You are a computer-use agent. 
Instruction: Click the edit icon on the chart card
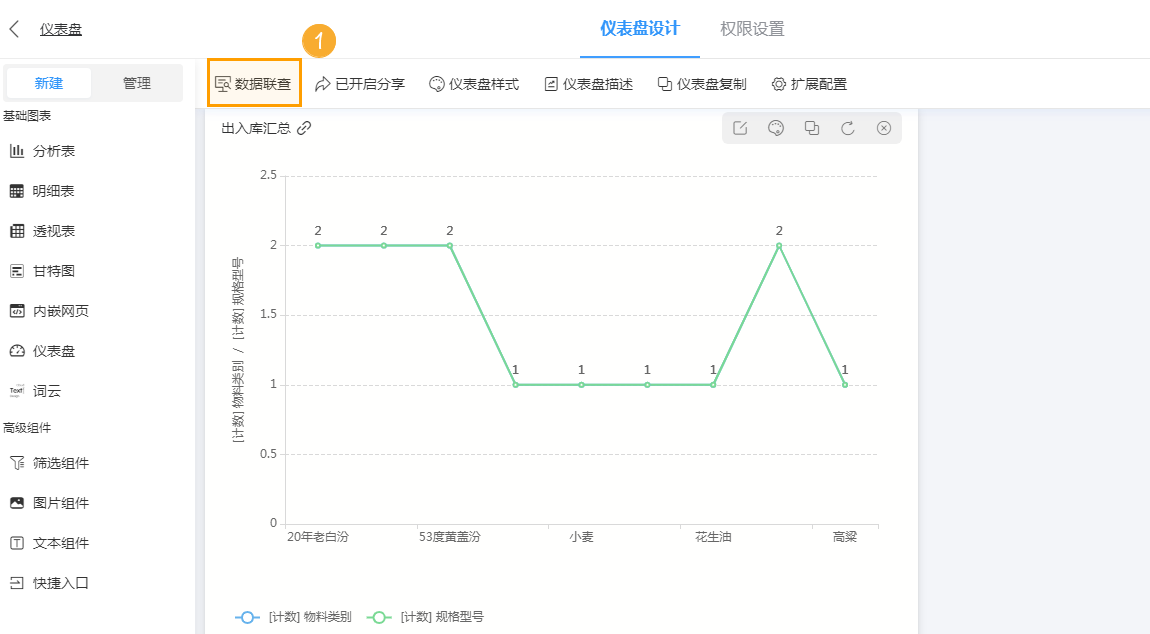740,128
